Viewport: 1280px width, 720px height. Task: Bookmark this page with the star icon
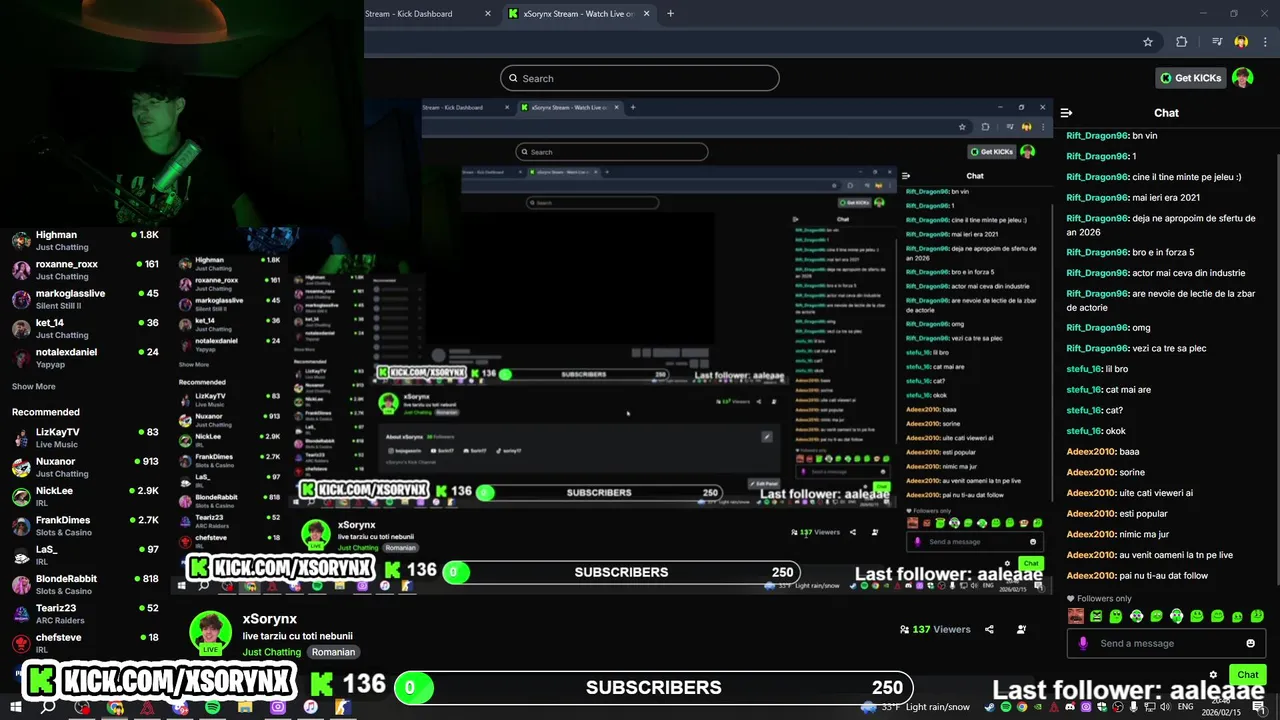[1148, 42]
